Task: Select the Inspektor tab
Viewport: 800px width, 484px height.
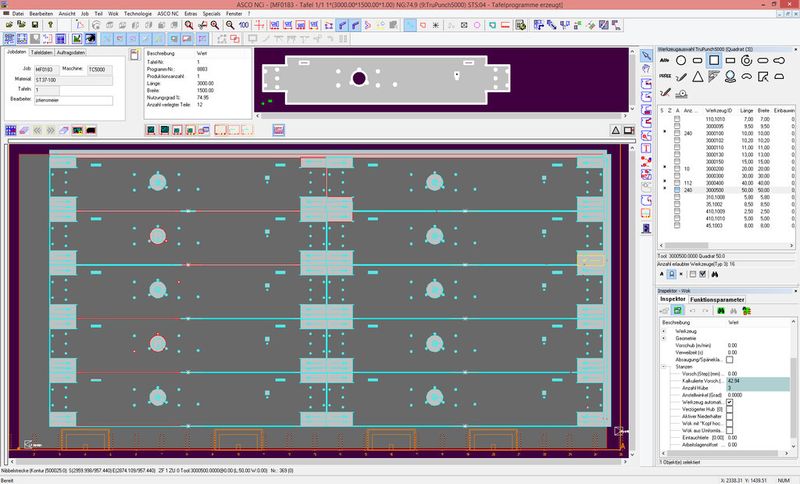Action: tap(672, 299)
